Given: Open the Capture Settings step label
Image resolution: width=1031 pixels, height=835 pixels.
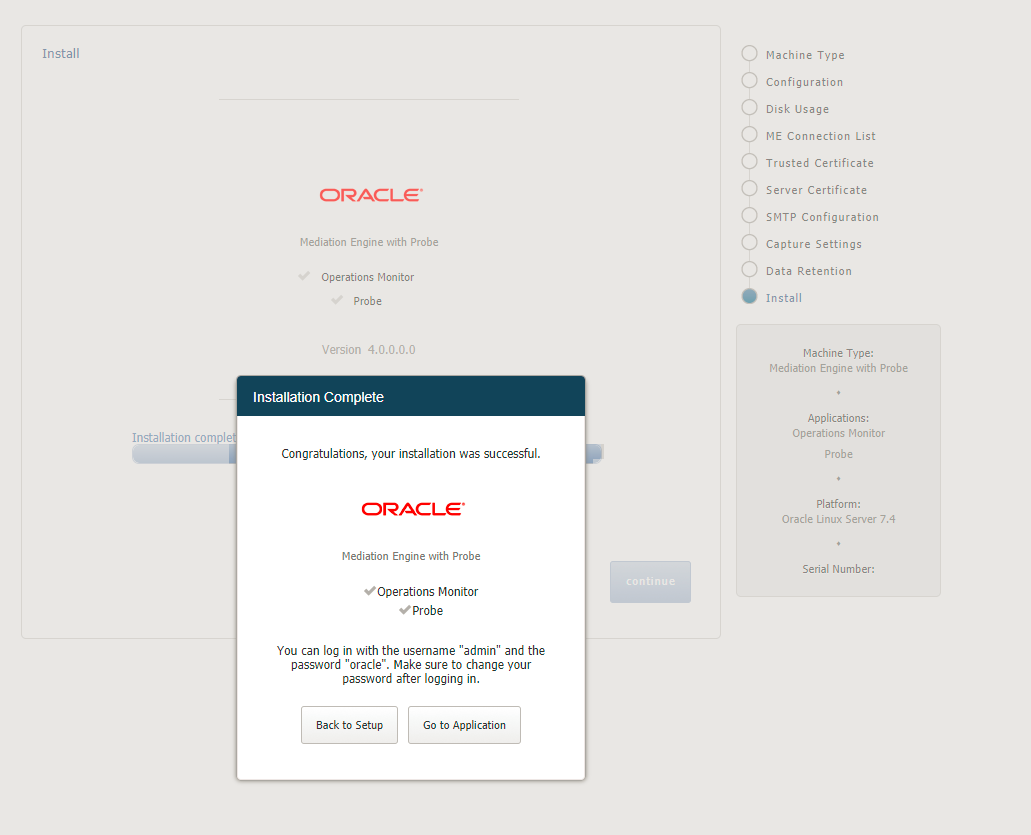Looking at the screenshot, I should [x=813, y=244].
